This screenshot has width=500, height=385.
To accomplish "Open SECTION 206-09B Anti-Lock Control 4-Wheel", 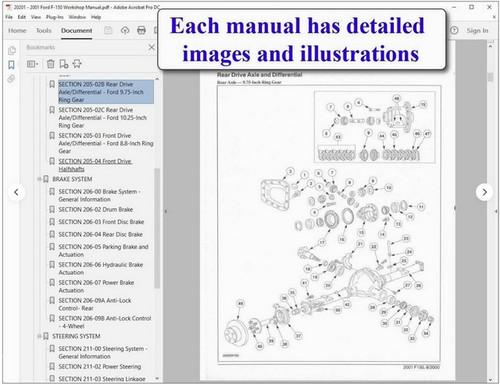I will point(105,322).
